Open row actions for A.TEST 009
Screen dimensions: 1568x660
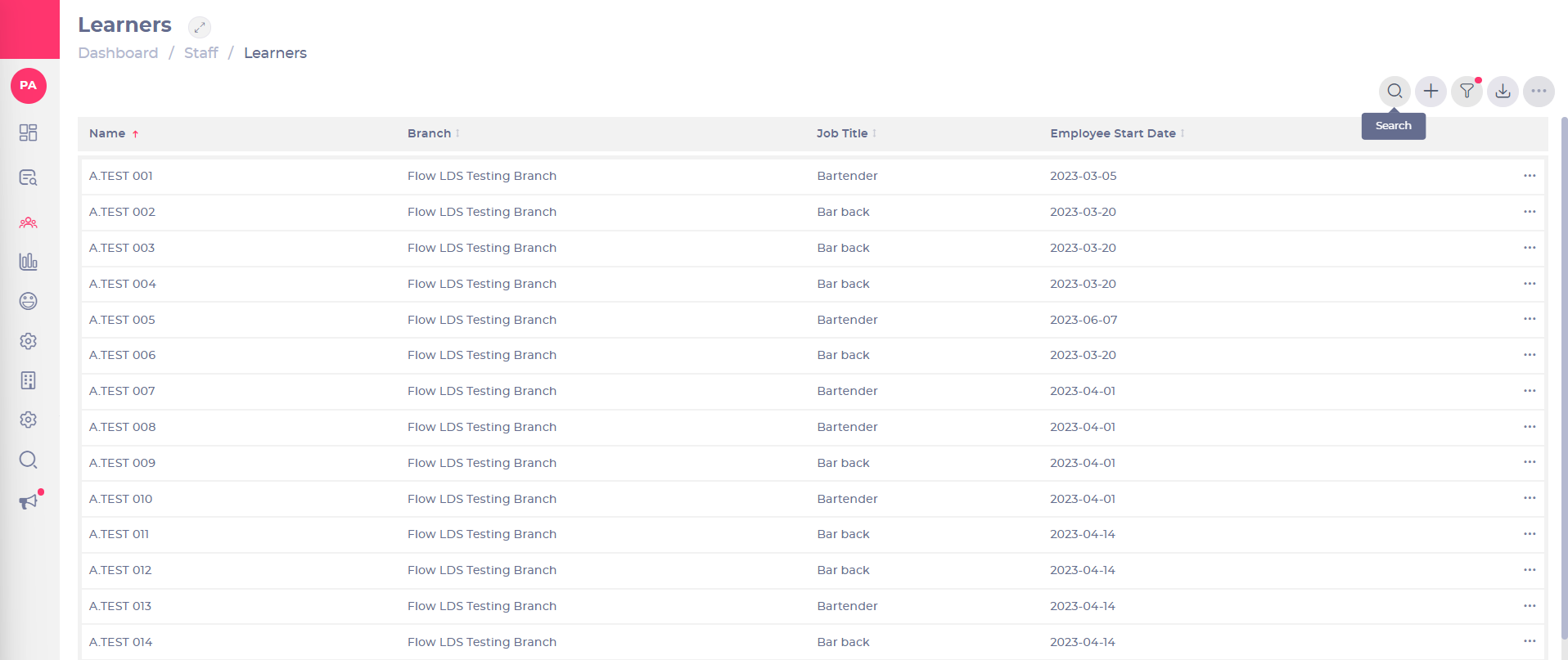(1530, 462)
